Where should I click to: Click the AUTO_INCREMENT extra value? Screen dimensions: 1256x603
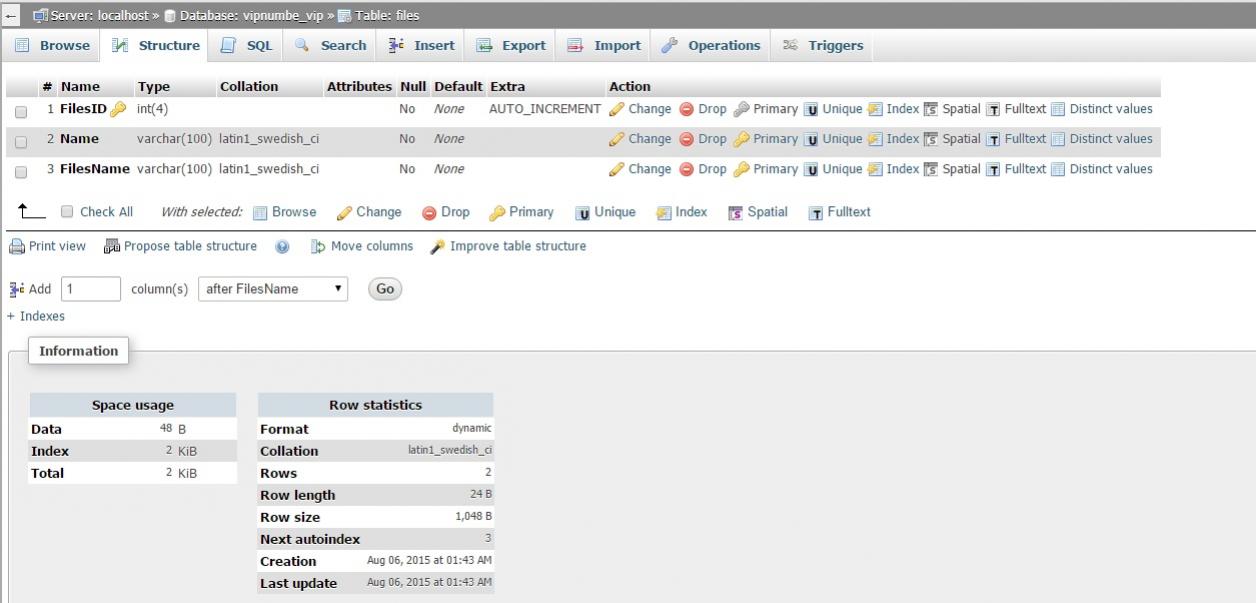click(545, 109)
